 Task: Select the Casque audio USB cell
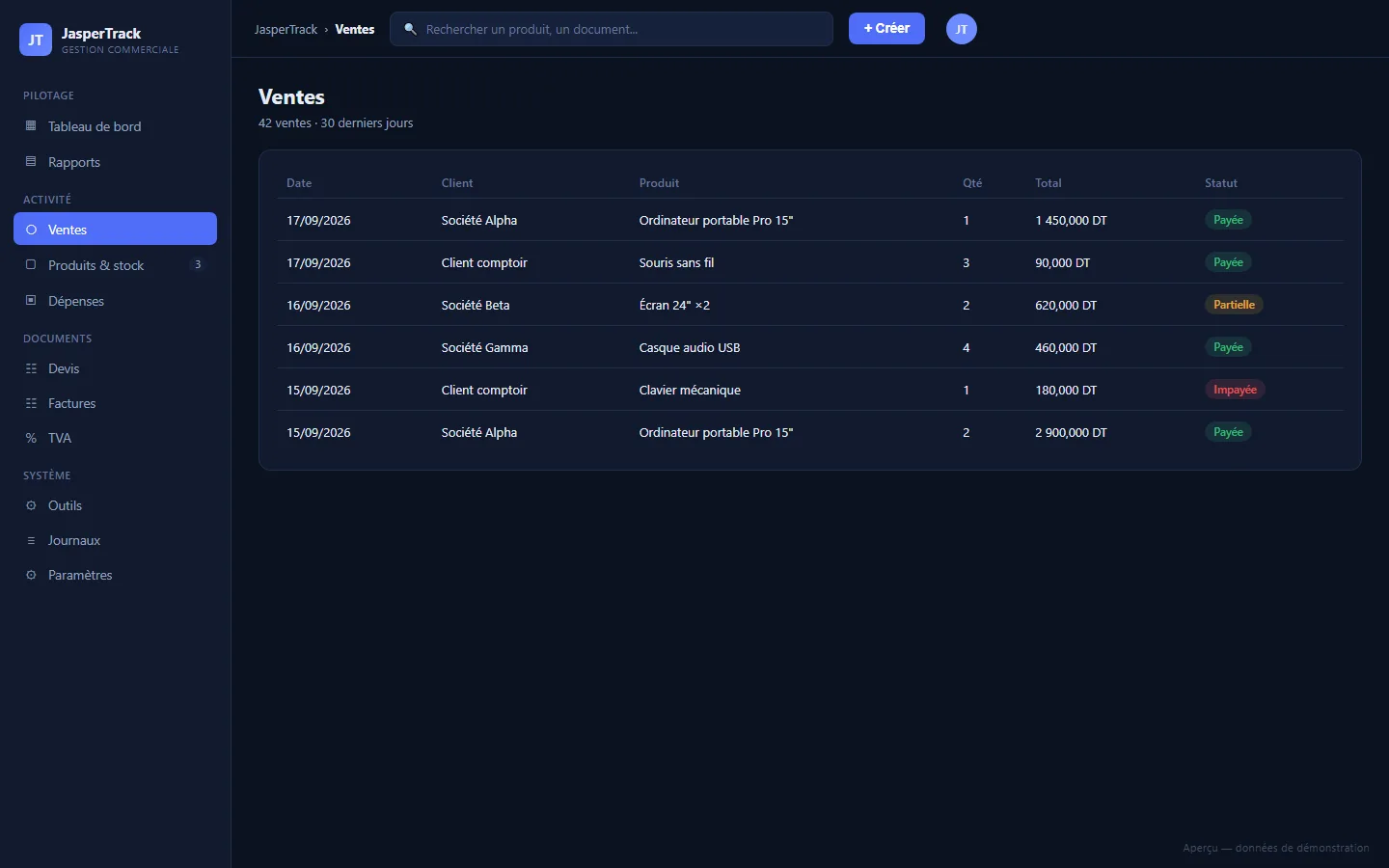tap(690, 347)
